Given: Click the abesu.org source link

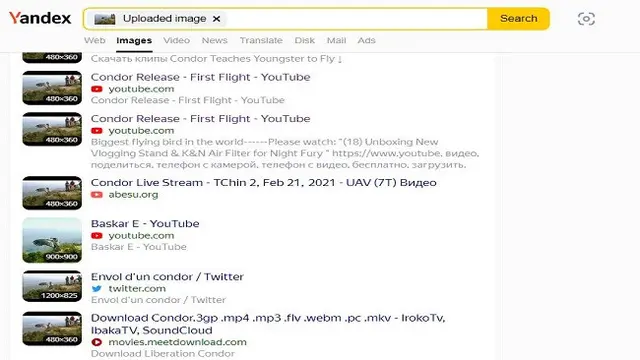Looking at the screenshot, I should 133,195.
